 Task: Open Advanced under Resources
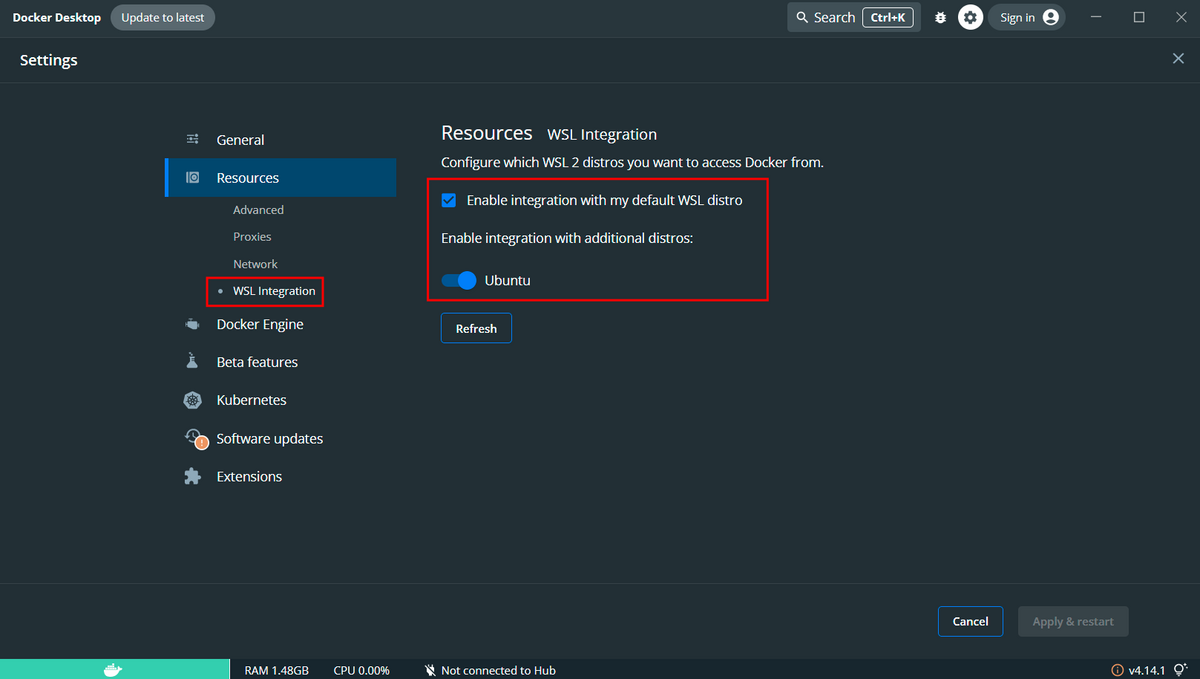[x=258, y=210]
